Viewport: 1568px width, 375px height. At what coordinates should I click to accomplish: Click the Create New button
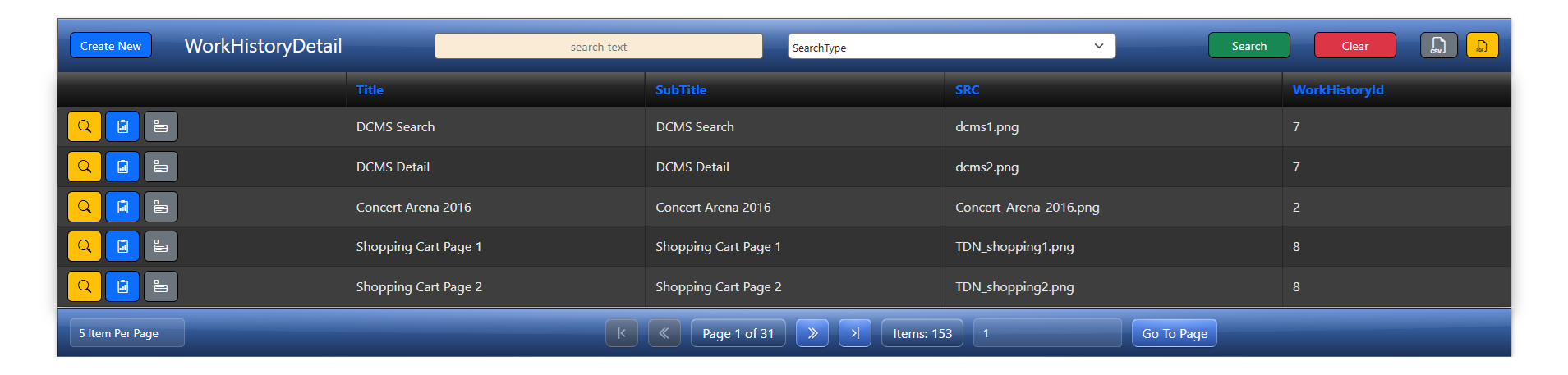[111, 46]
